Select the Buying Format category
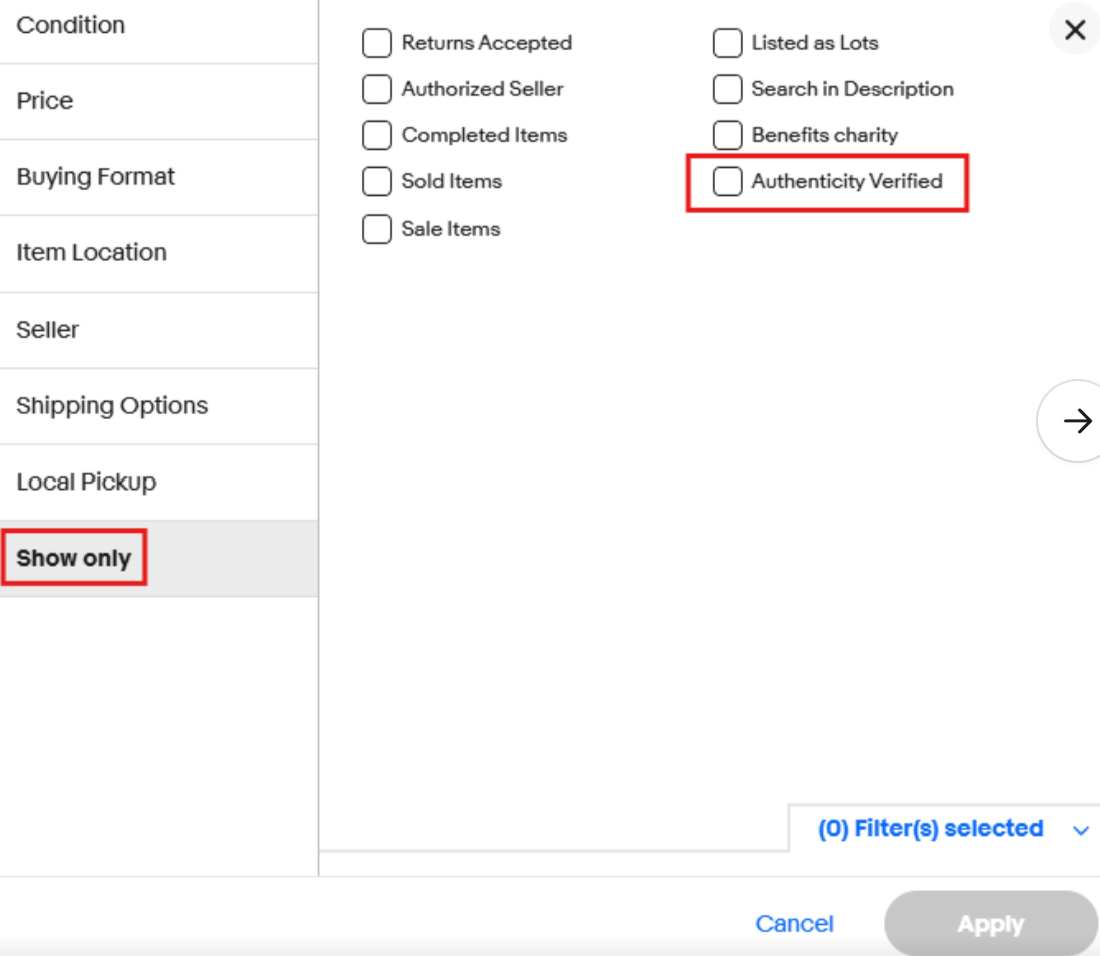 (x=96, y=177)
